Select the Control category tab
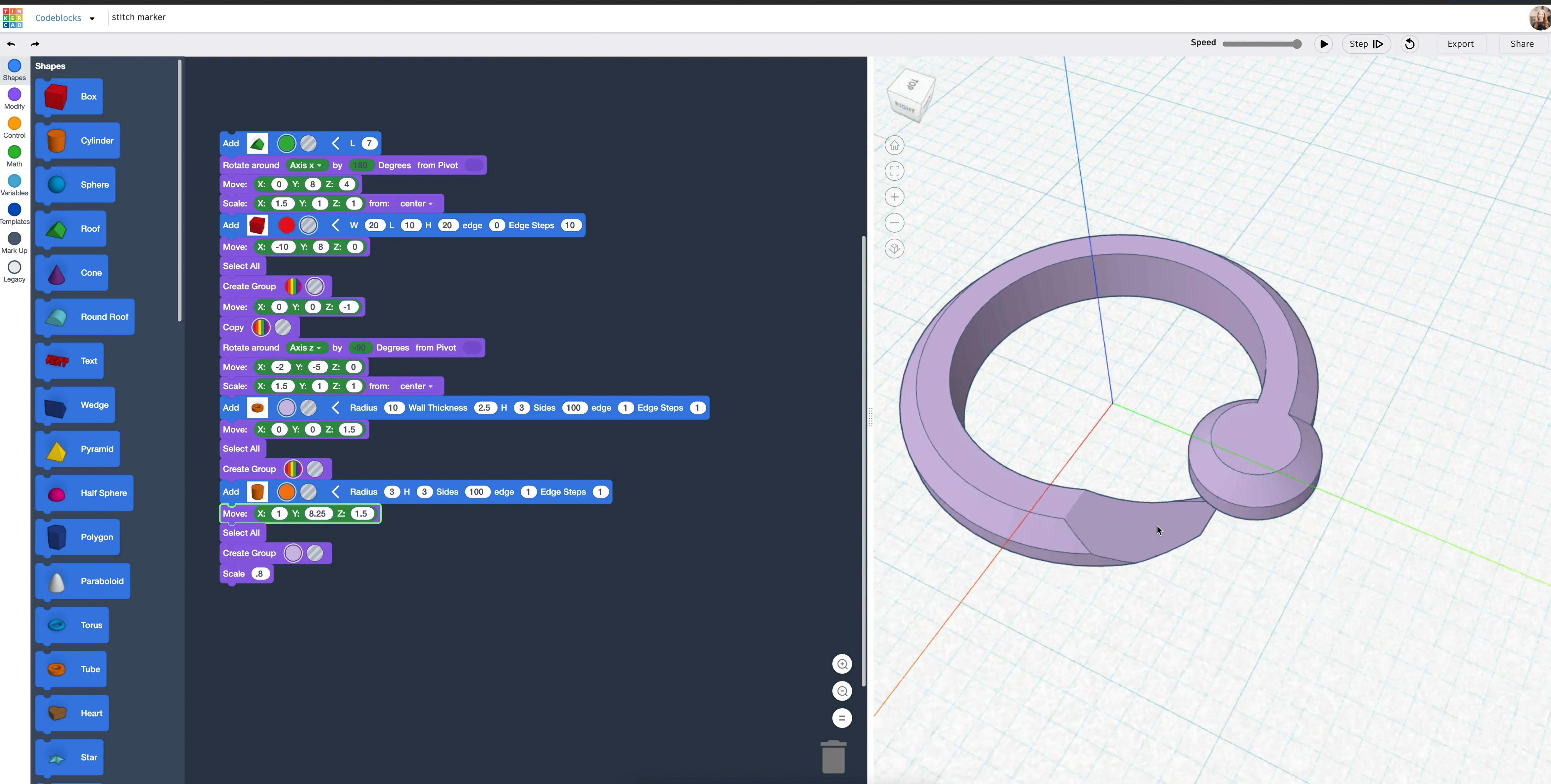The height and width of the screenshot is (784, 1551). pos(15,128)
